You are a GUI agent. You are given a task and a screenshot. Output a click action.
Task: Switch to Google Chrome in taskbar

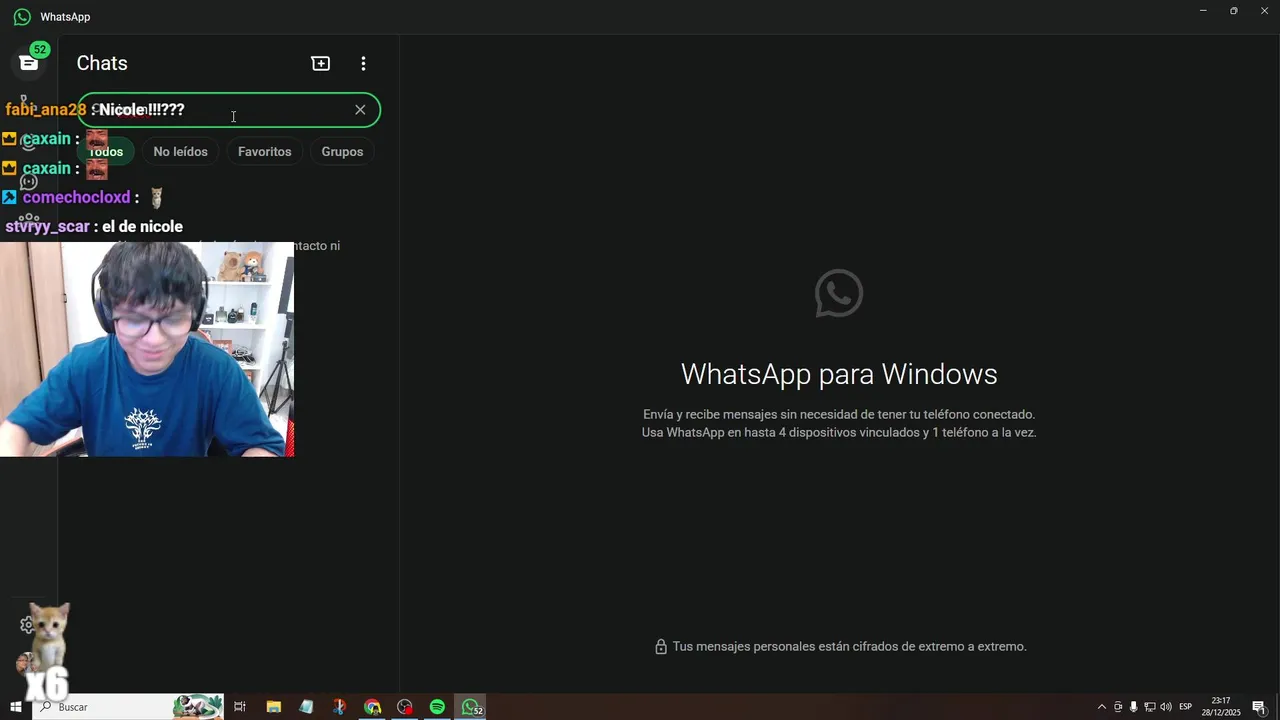[x=372, y=707]
